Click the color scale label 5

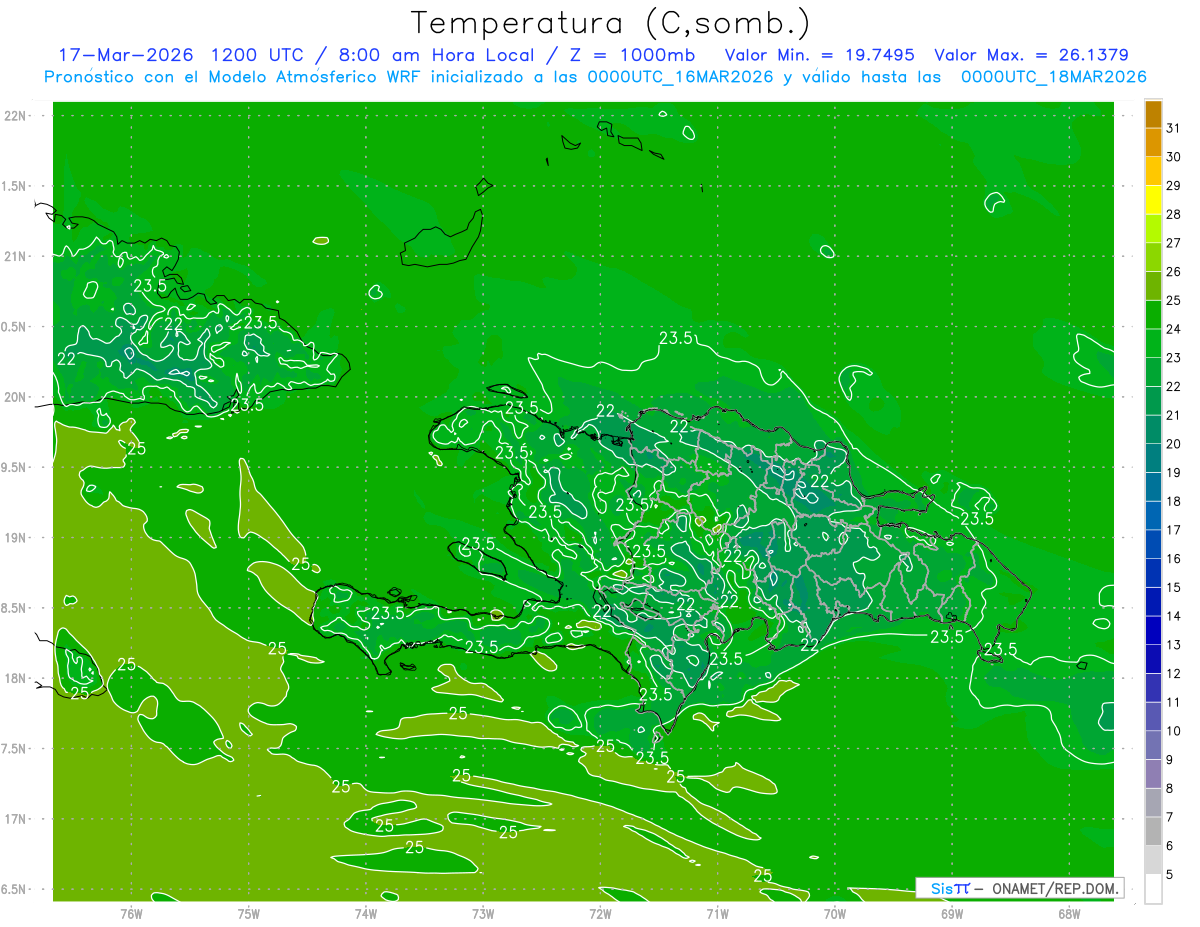pyautogui.click(x=1169, y=875)
